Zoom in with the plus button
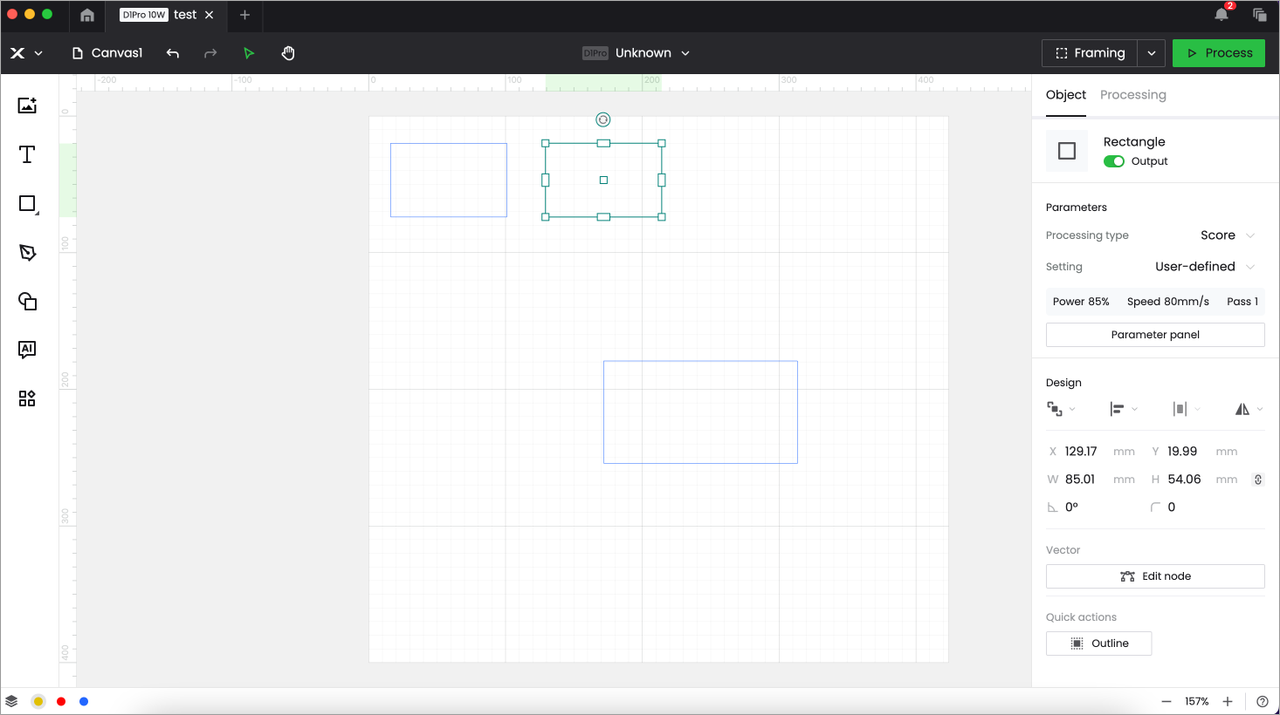The image size is (1280, 715). tap(1228, 701)
